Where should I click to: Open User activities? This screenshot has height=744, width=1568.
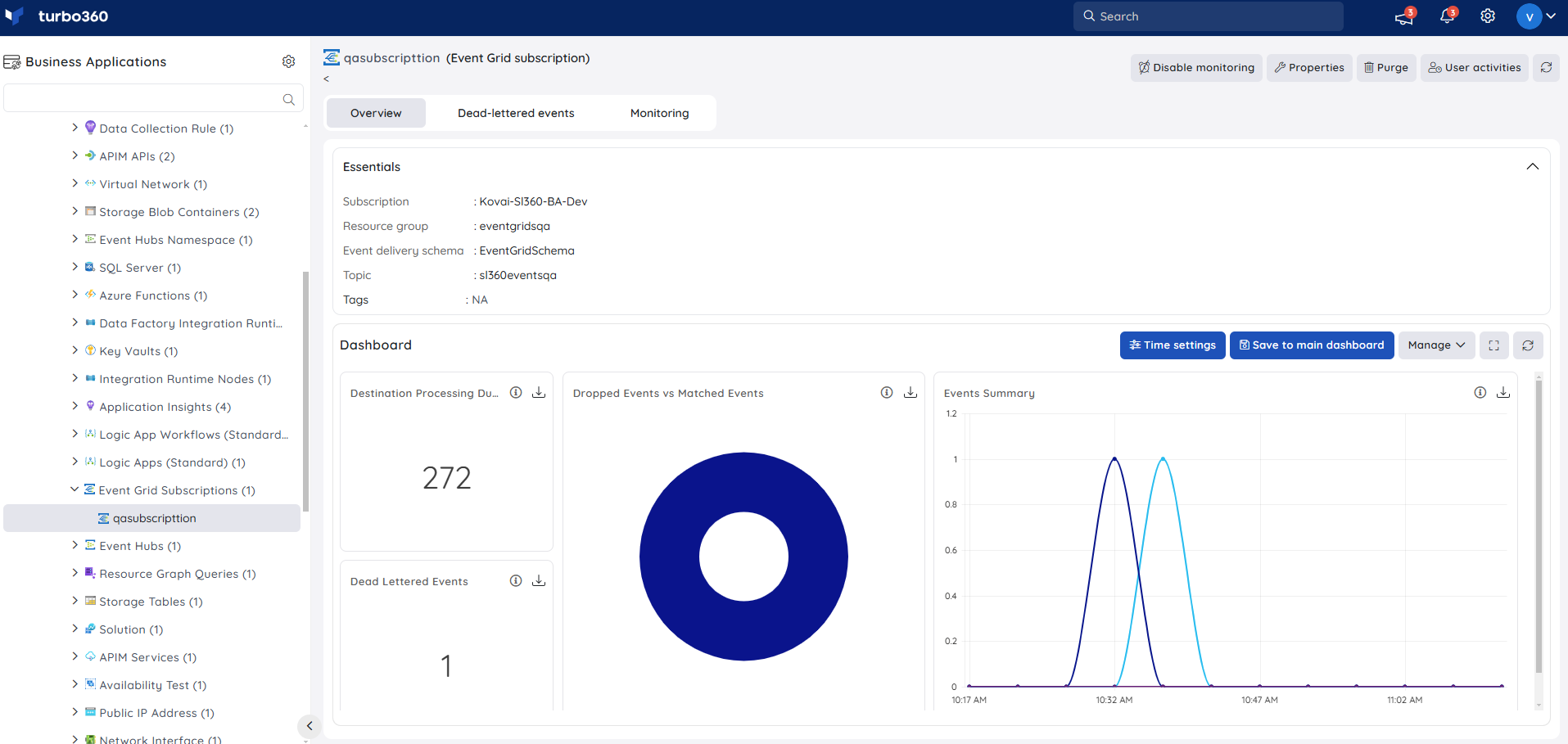1475,68
